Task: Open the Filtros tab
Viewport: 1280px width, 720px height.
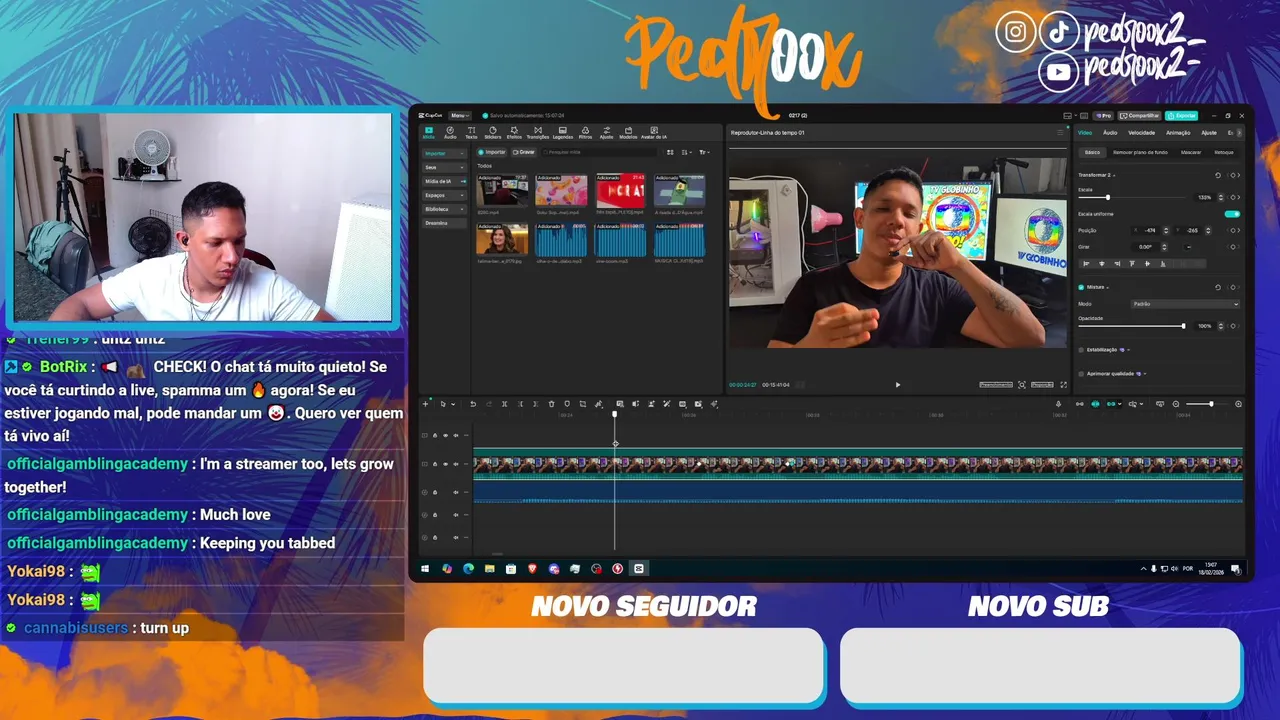Action: pyautogui.click(x=585, y=133)
